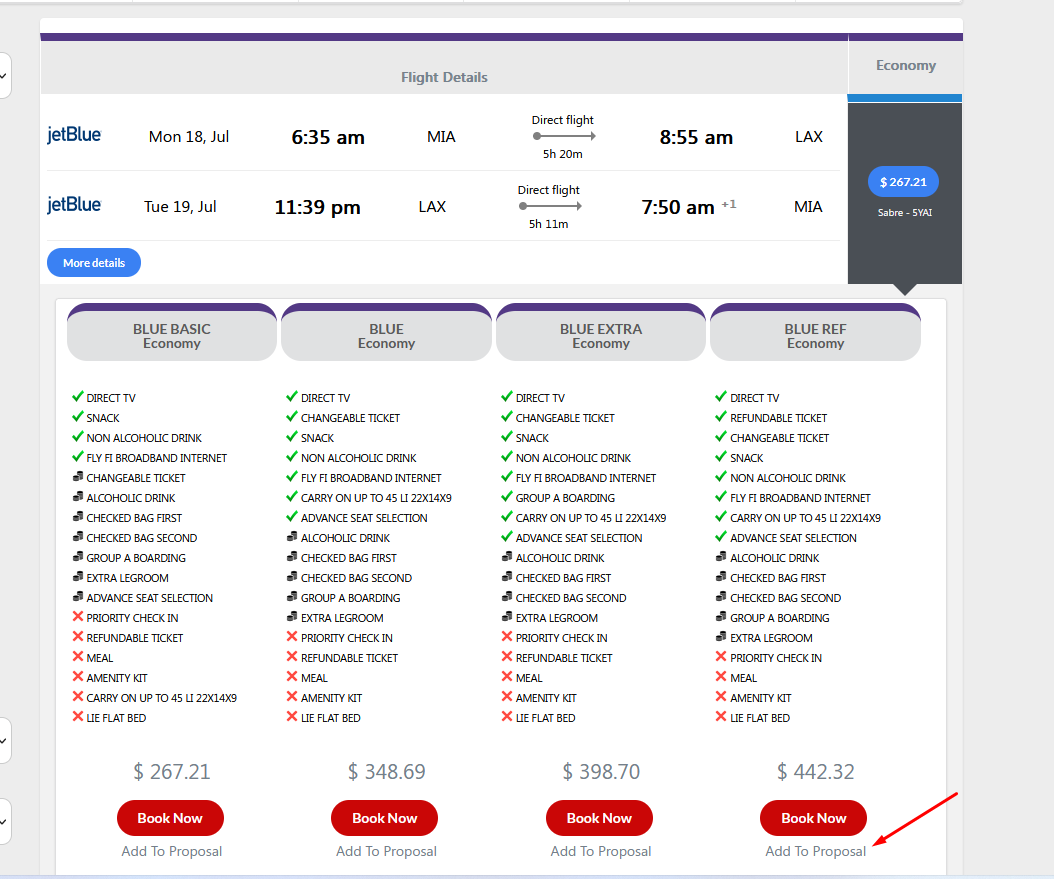Click the direct flight arrow for 5h 11m leg

pyautogui.click(x=551, y=206)
